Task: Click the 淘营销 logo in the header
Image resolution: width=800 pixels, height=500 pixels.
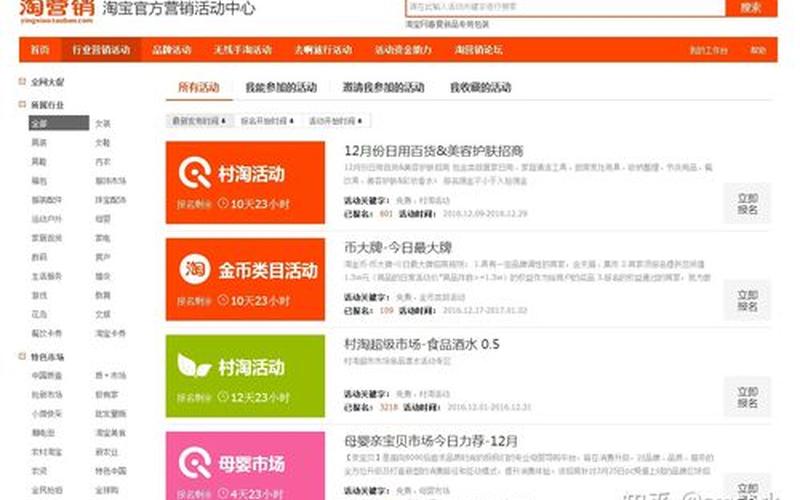Action: 55,10
